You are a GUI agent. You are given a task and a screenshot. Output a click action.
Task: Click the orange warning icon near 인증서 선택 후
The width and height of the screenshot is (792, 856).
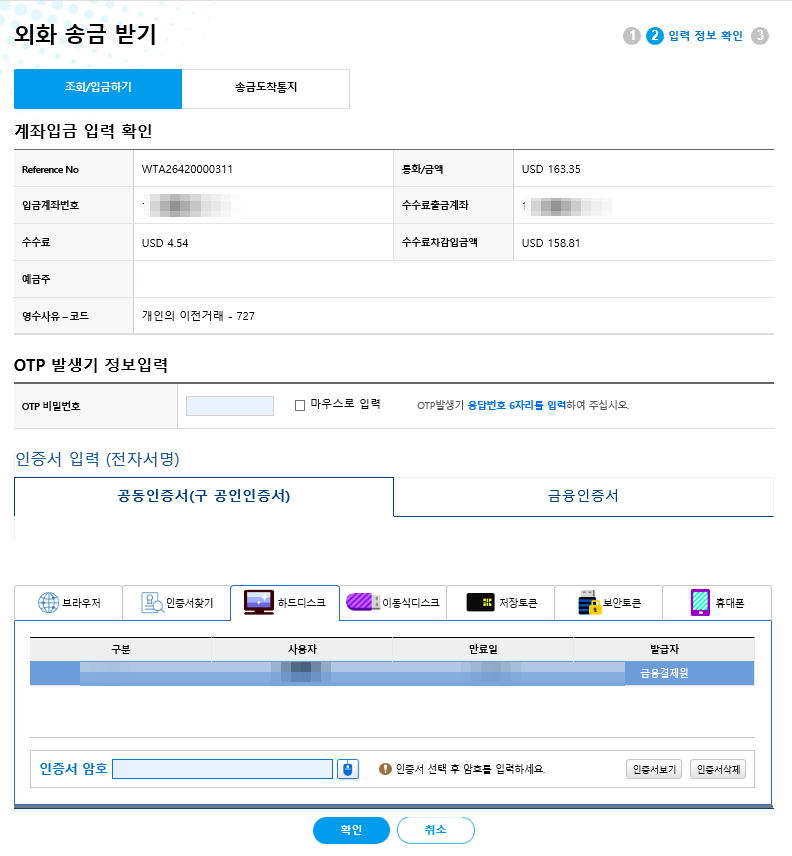tap(385, 769)
